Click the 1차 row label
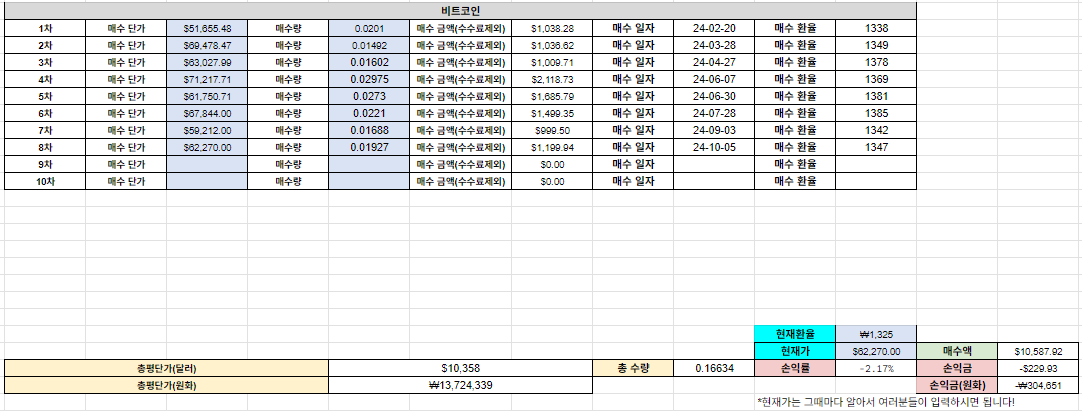 (x=45, y=28)
